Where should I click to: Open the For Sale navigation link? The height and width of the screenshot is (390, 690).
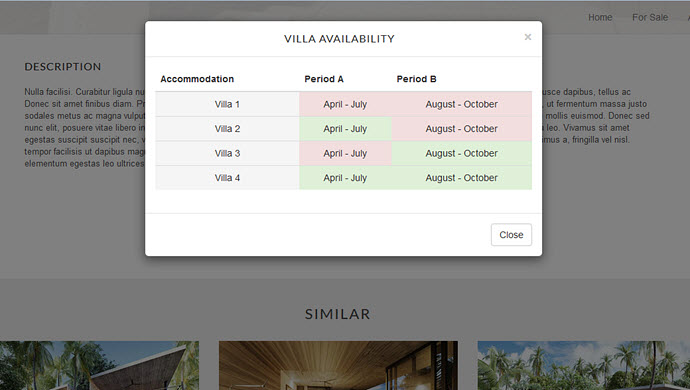click(x=650, y=17)
